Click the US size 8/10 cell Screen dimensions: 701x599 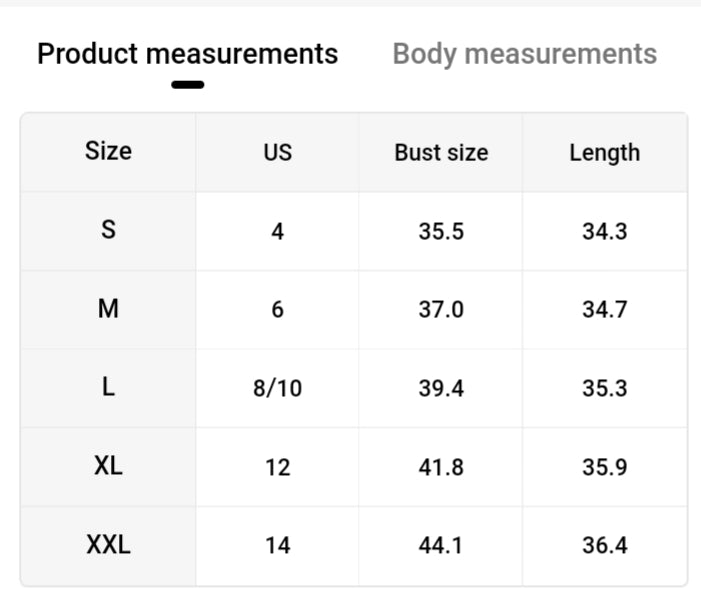[x=277, y=388]
